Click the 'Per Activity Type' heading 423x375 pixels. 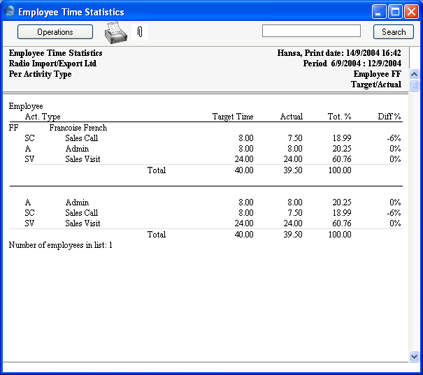[40, 74]
